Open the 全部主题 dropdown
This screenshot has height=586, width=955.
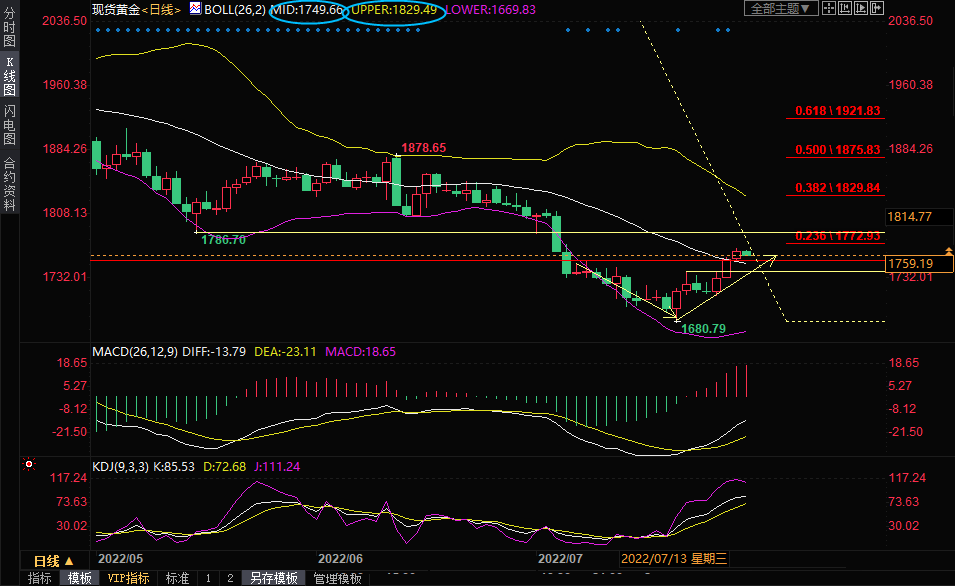(x=783, y=9)
